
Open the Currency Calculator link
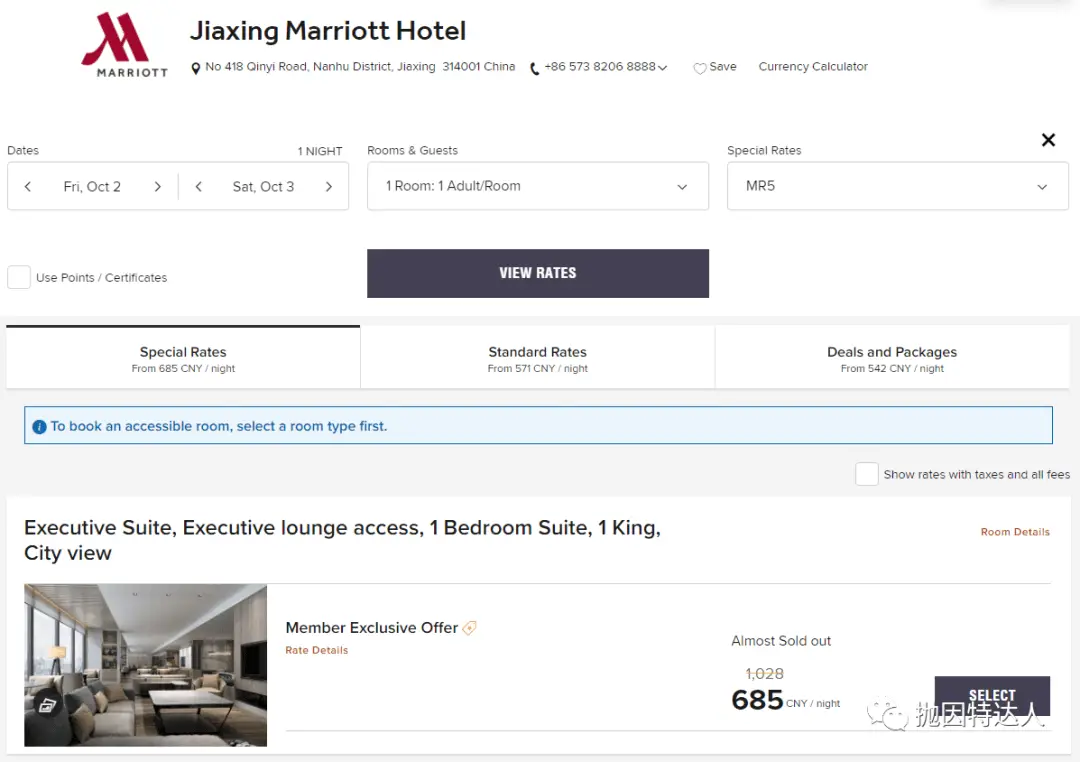pos(813,67)
